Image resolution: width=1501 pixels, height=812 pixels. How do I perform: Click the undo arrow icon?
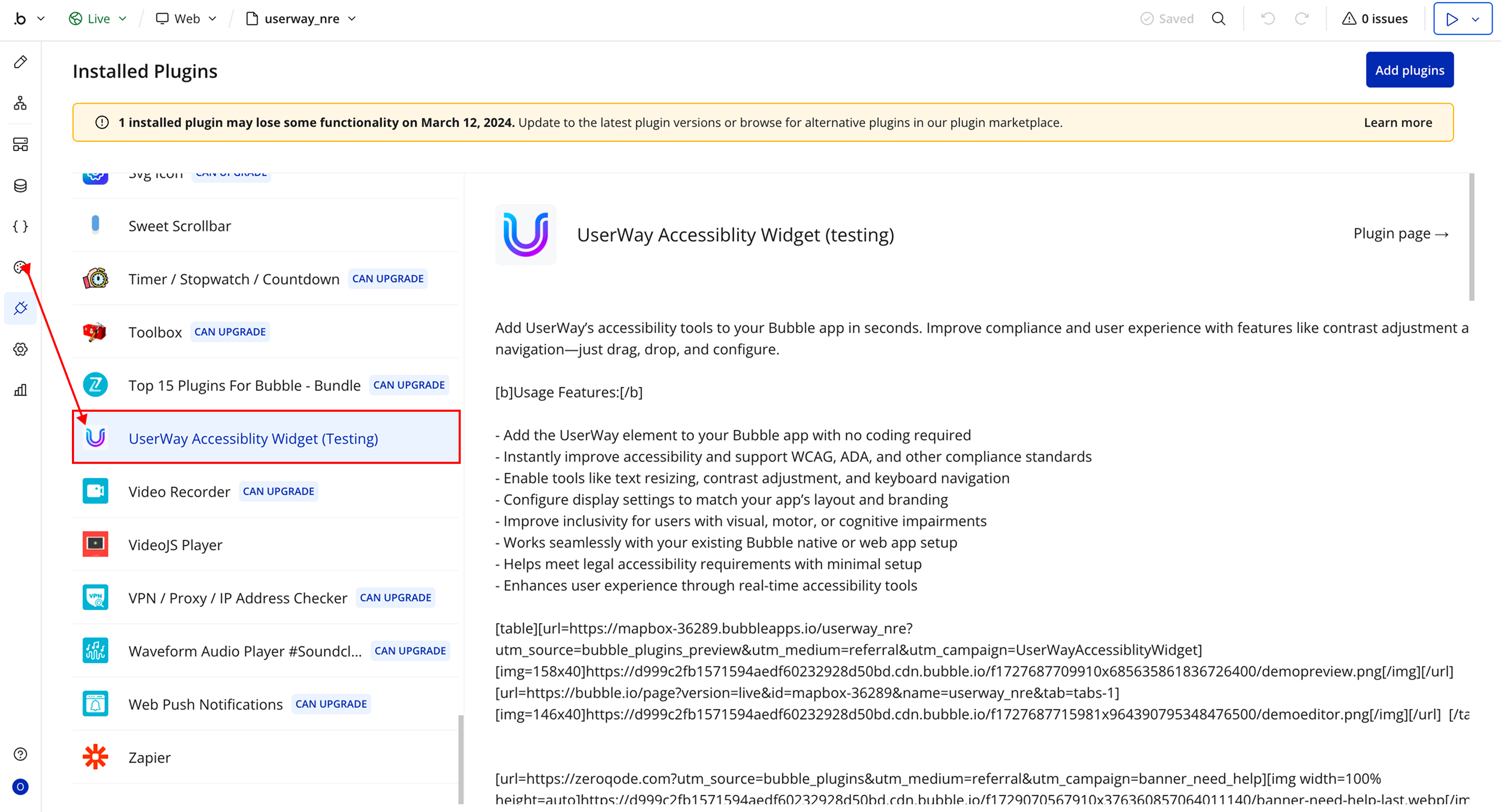pos(1268,19)
